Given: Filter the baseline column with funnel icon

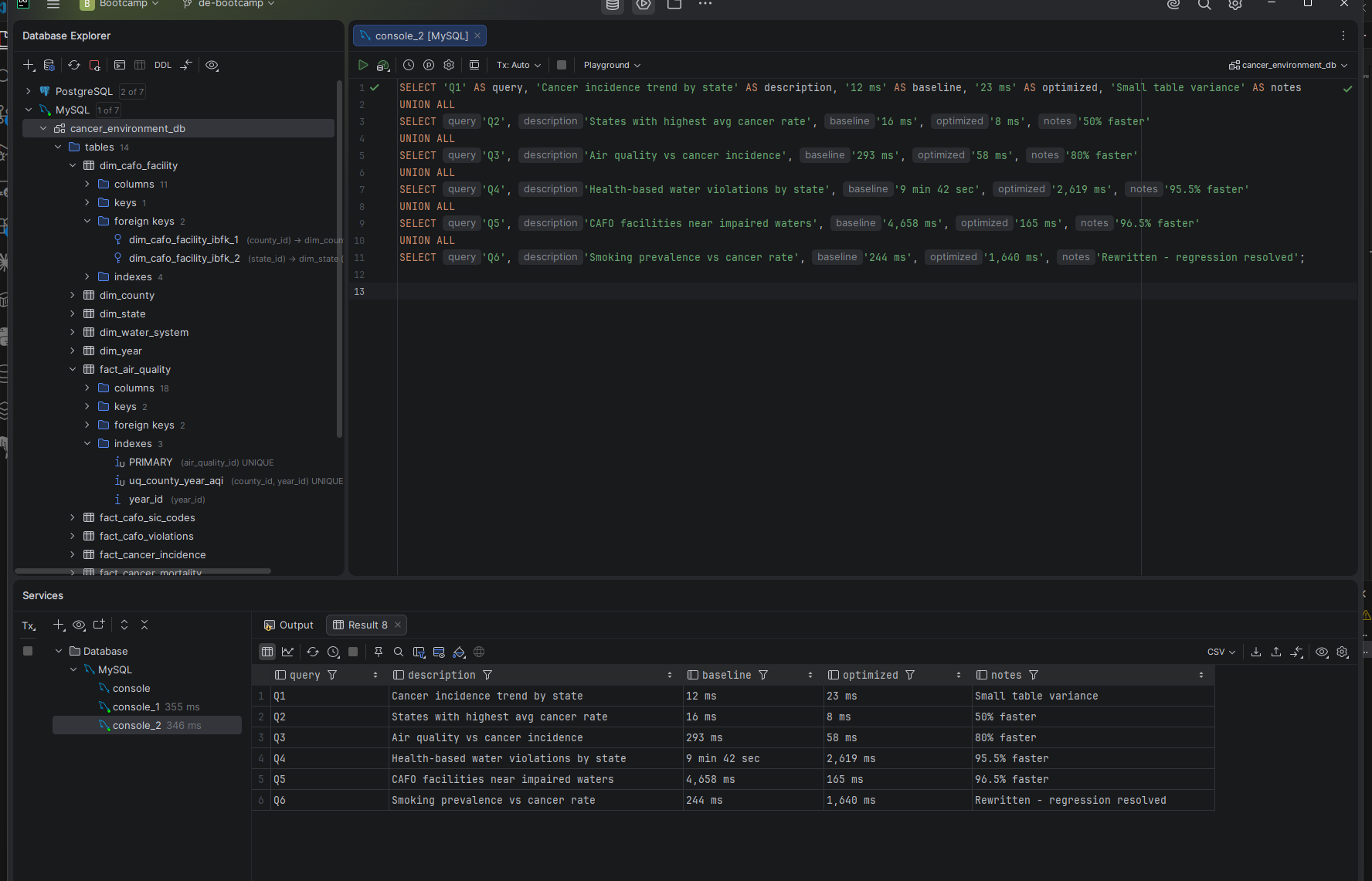Looking at the screenshot, I should 763,675.
